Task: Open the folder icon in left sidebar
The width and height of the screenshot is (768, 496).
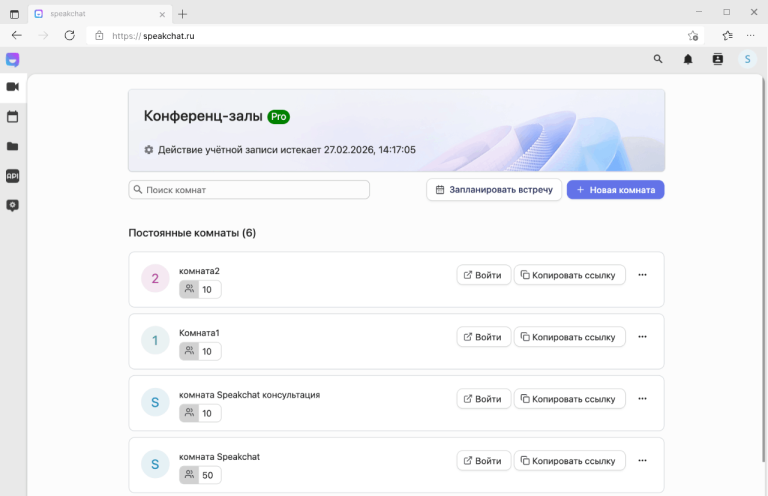Action: [x=13, y=146]
